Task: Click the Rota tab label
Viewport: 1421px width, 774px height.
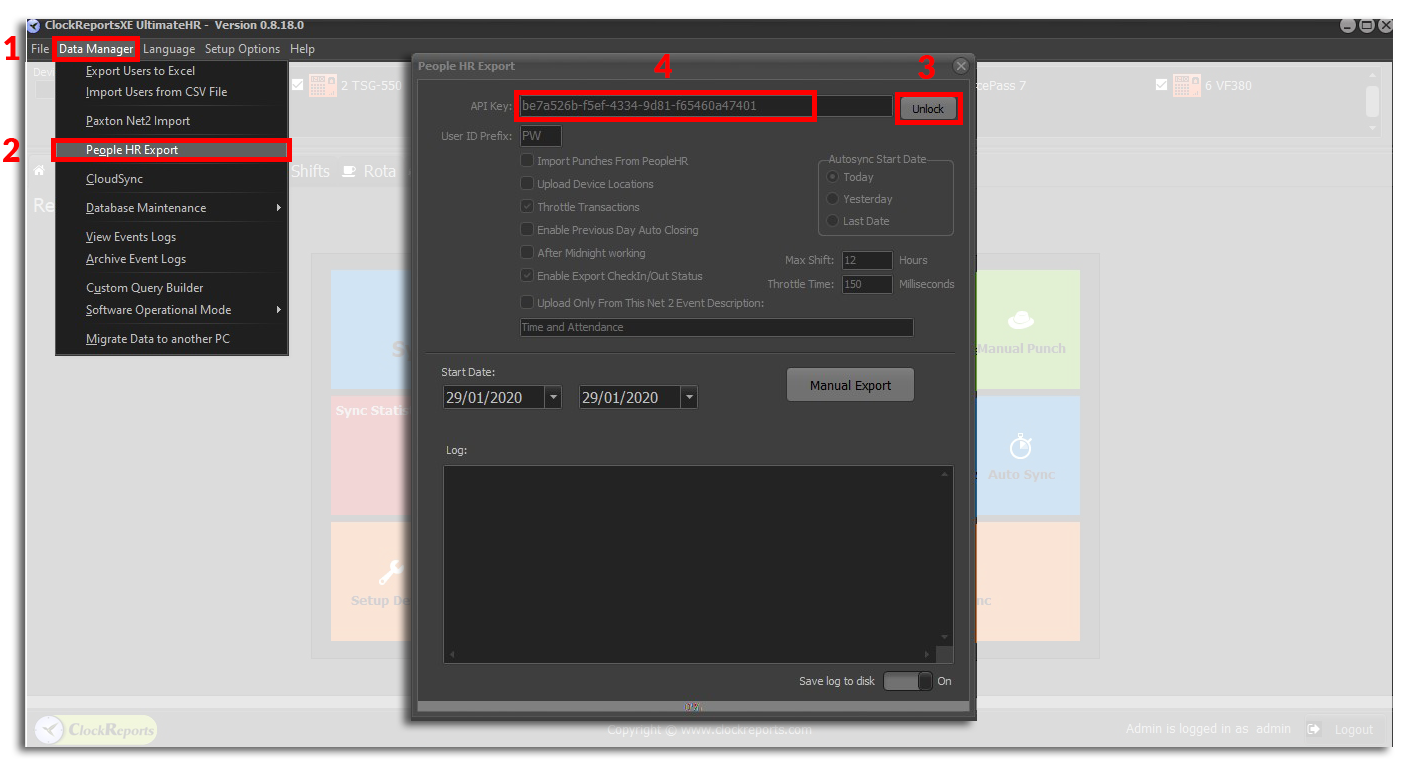Action: point(379,171)
